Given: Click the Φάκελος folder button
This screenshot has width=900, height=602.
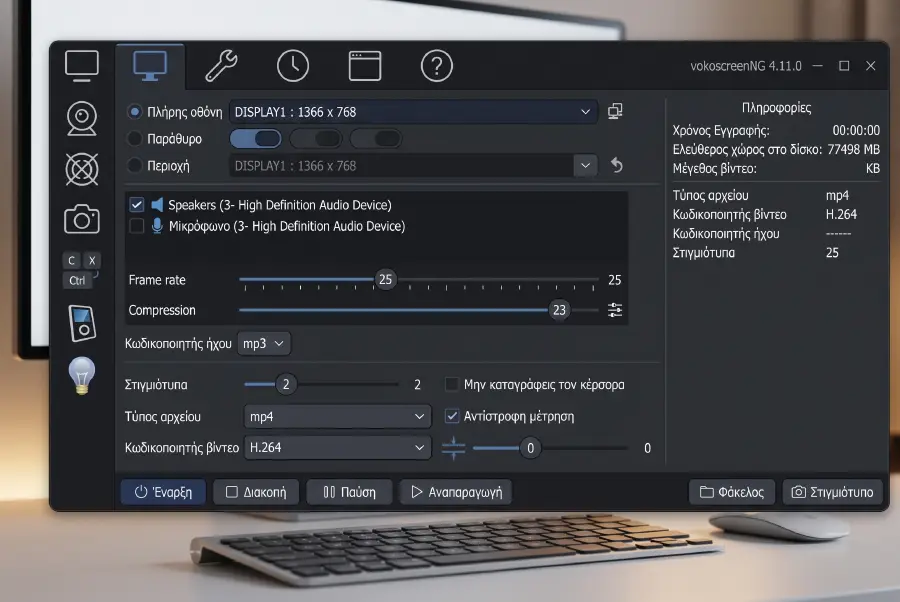Looking at the screenshot, I should click(x=732, y=492).
